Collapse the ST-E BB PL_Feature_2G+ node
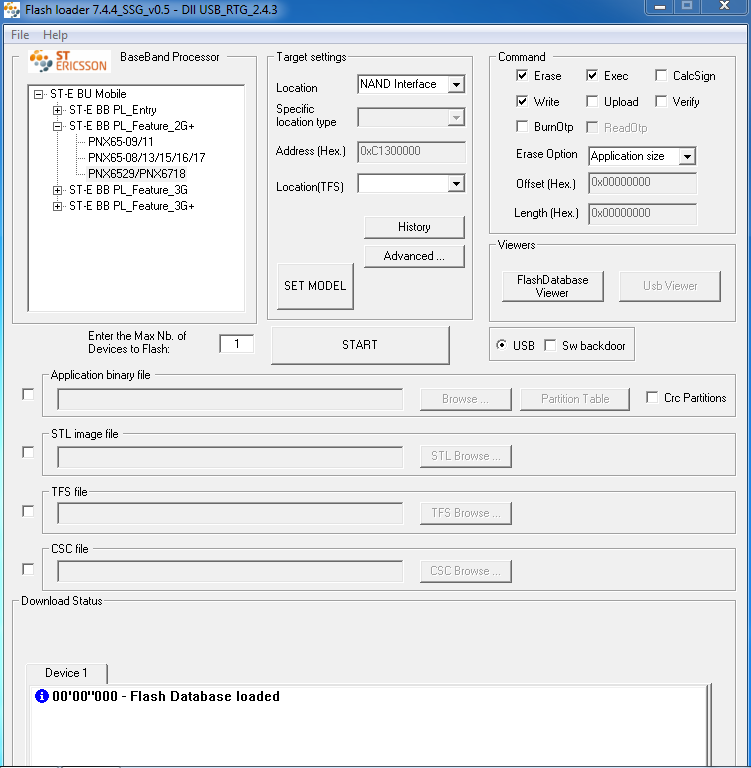 pos(57,126)
